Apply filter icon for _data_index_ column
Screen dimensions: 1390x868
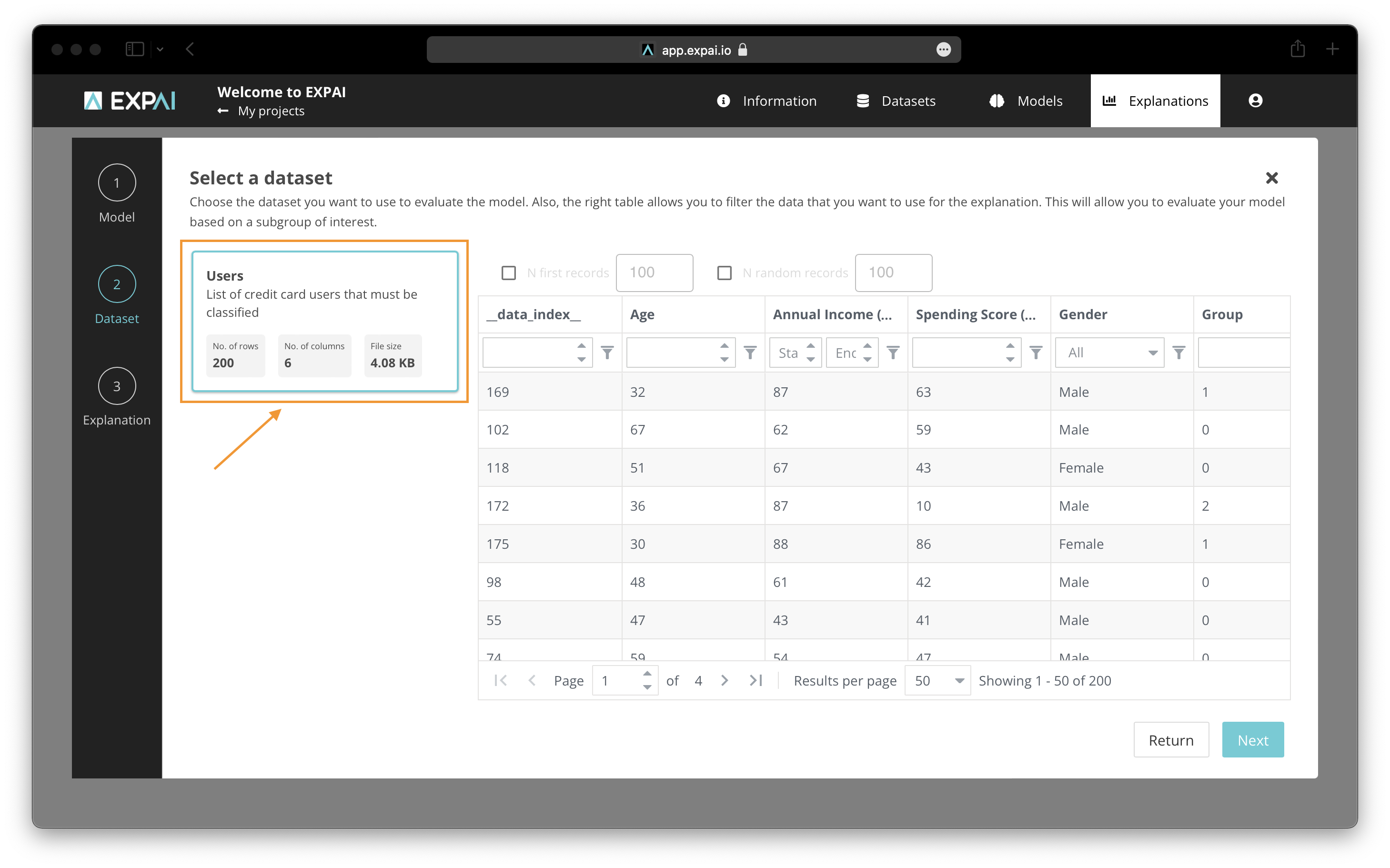(x=607, y=353)
